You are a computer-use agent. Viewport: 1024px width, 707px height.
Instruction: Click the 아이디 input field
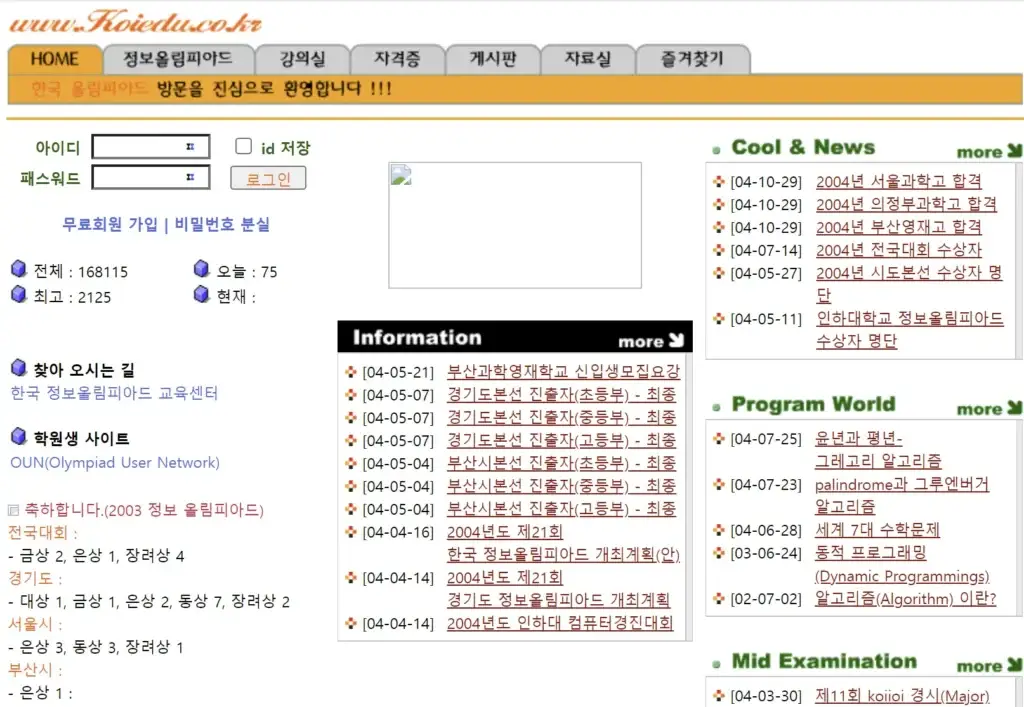(x=150, y=146)
